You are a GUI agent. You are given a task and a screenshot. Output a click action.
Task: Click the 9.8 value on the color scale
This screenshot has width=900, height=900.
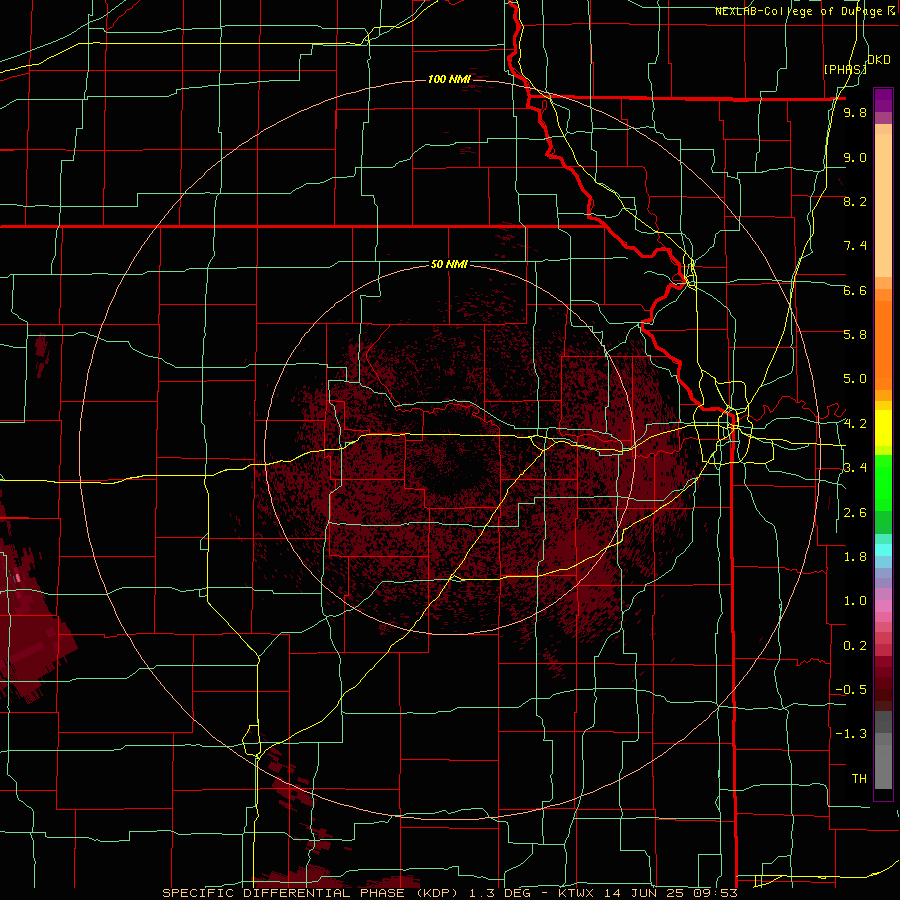point(855,112)
